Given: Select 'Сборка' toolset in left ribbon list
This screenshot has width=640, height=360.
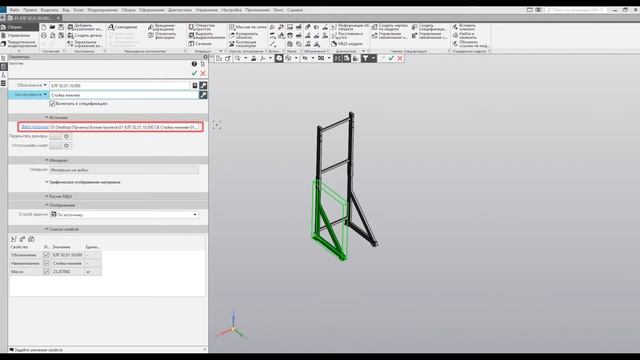Looking at the screenshot, I should (x=20, y=27).
